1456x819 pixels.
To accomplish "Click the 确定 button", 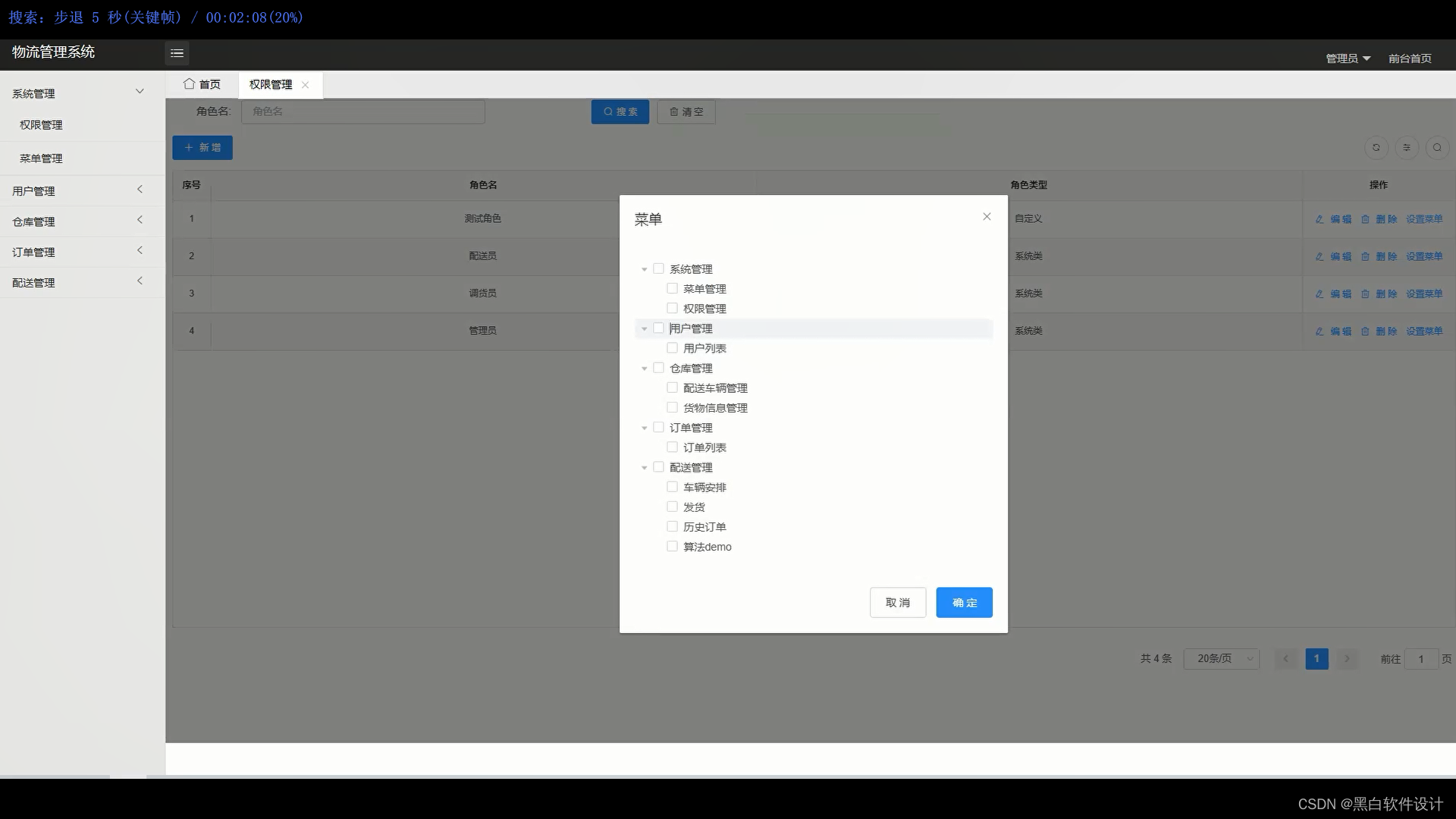I will tap(964, 603).
